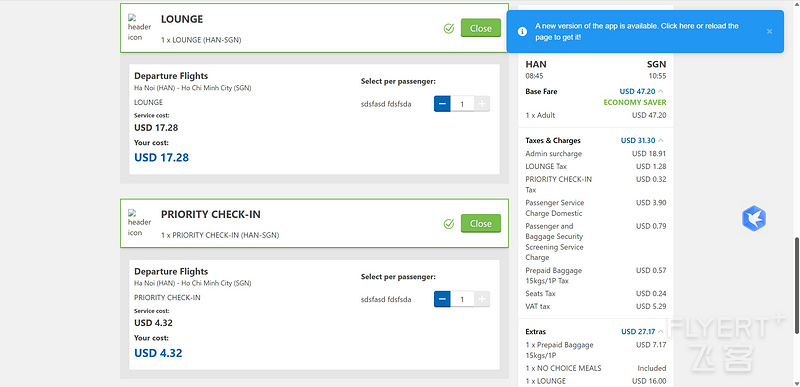Click the PRIORITY CHECK-IN section title heading
Screen dimensions: 800x387
click(211, 215)
